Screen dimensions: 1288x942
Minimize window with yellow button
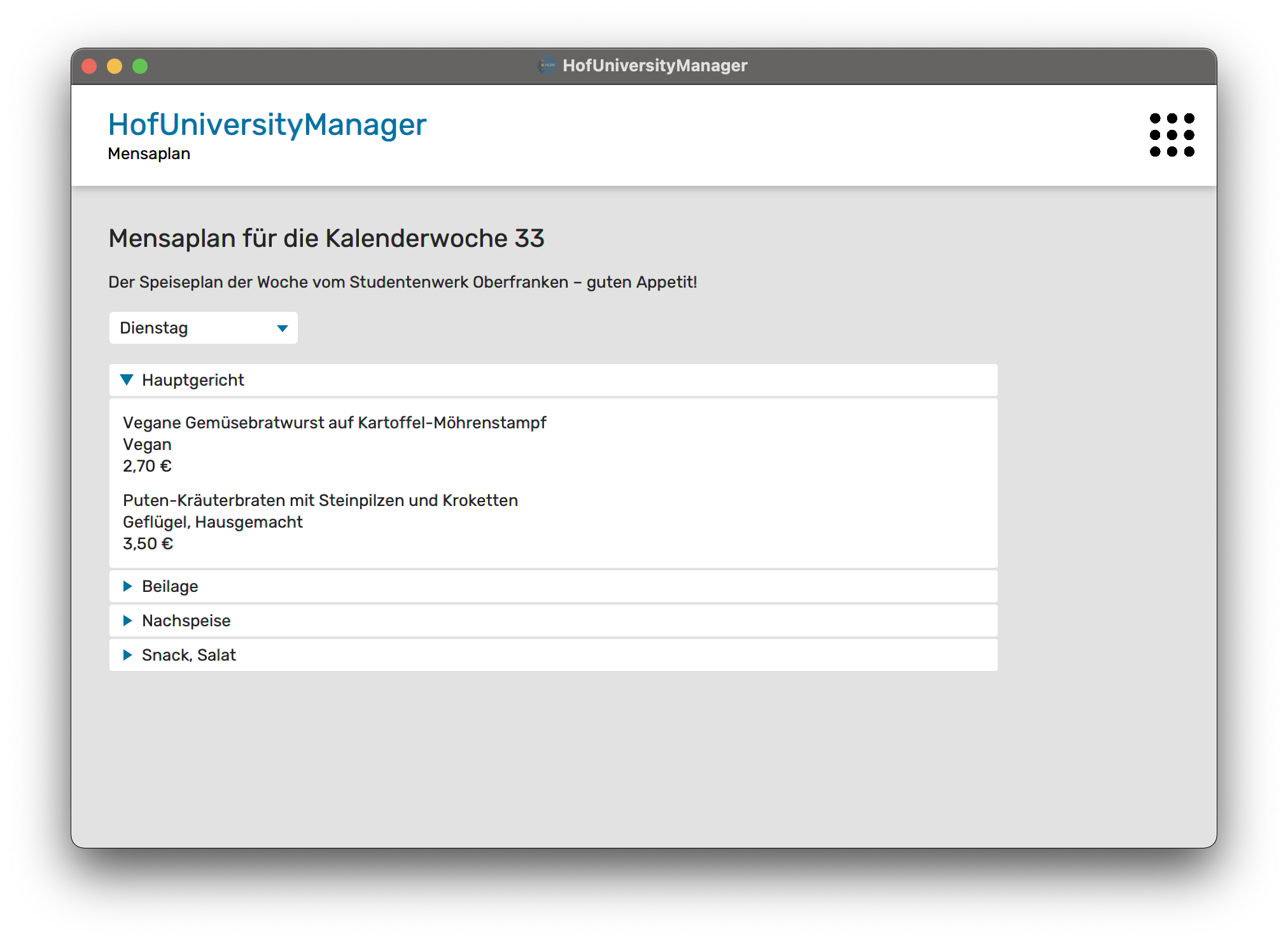tap(115, 66)
